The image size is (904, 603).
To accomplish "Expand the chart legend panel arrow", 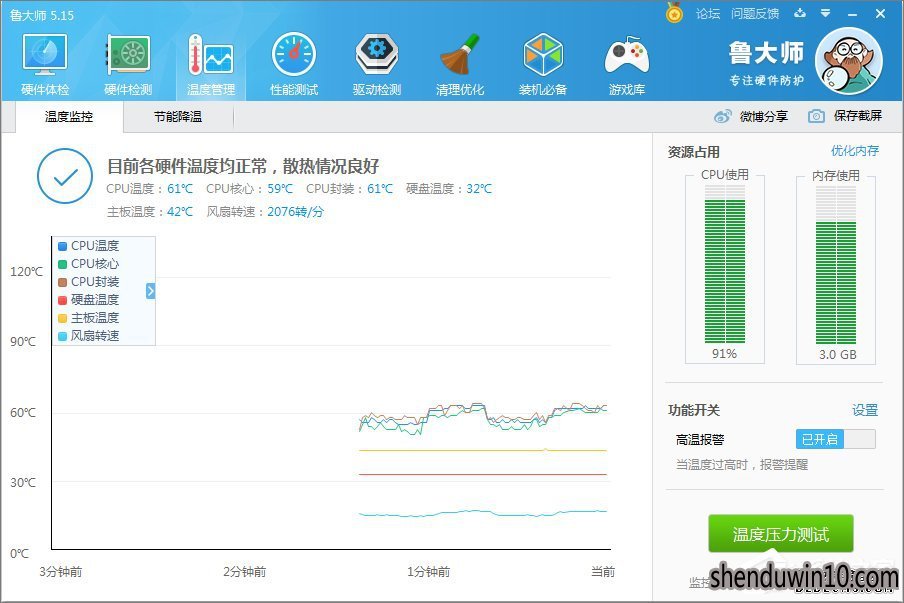I will coord(150,291).
